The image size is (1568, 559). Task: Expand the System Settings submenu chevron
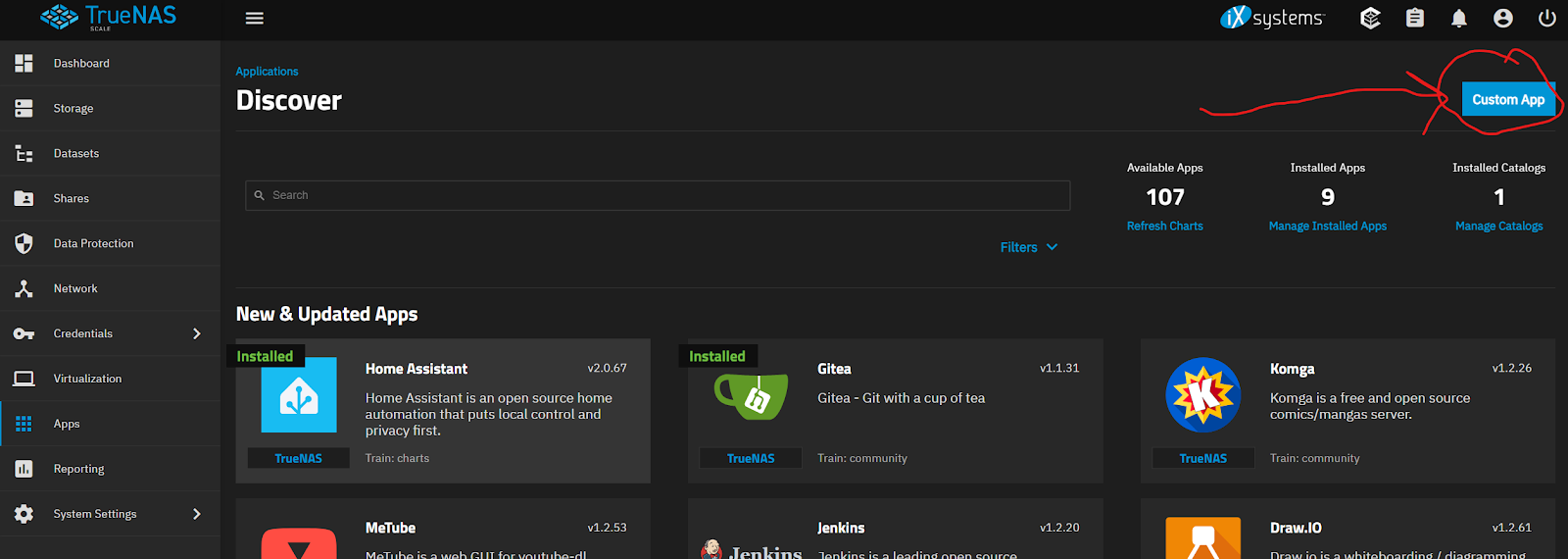[x=197, y=514]
